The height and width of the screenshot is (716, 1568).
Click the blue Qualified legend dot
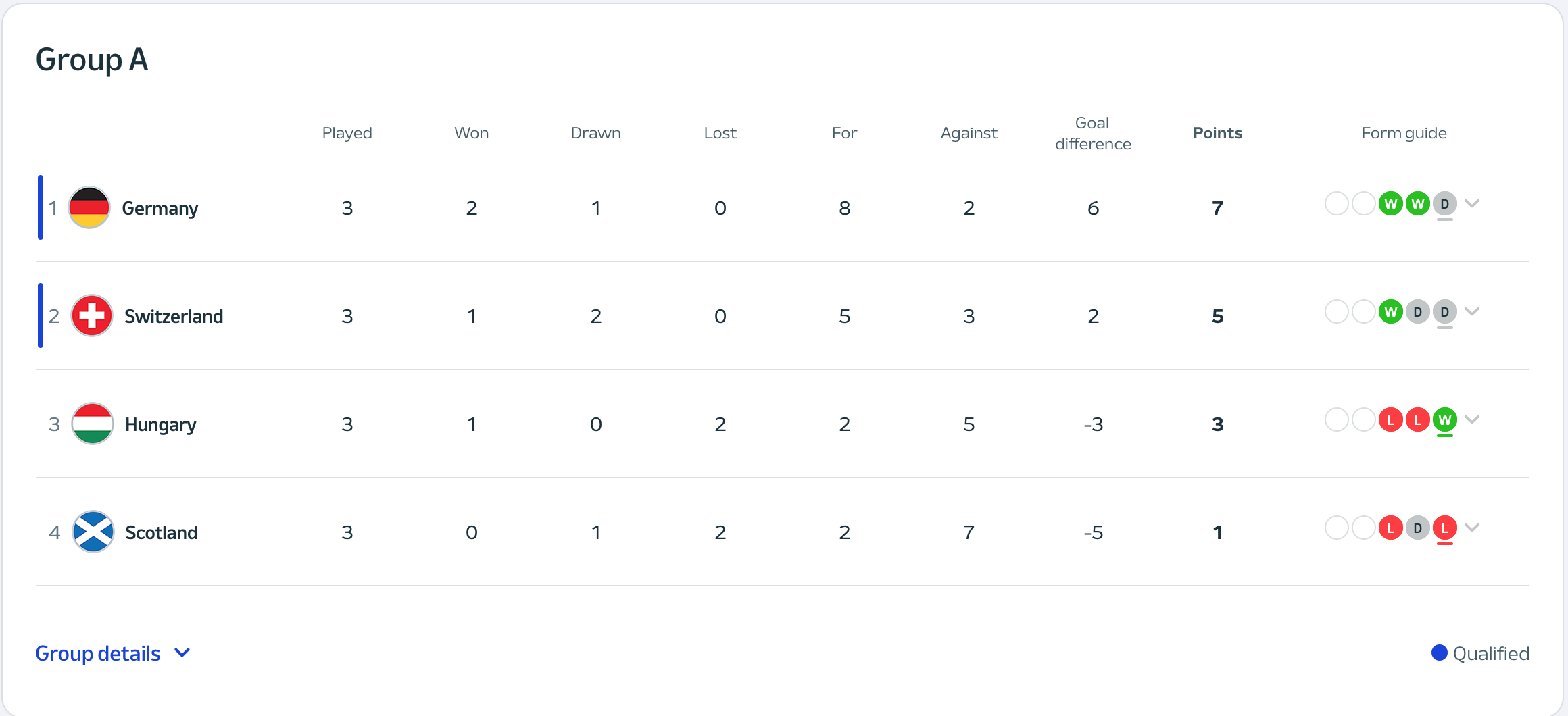(1440, 653)
